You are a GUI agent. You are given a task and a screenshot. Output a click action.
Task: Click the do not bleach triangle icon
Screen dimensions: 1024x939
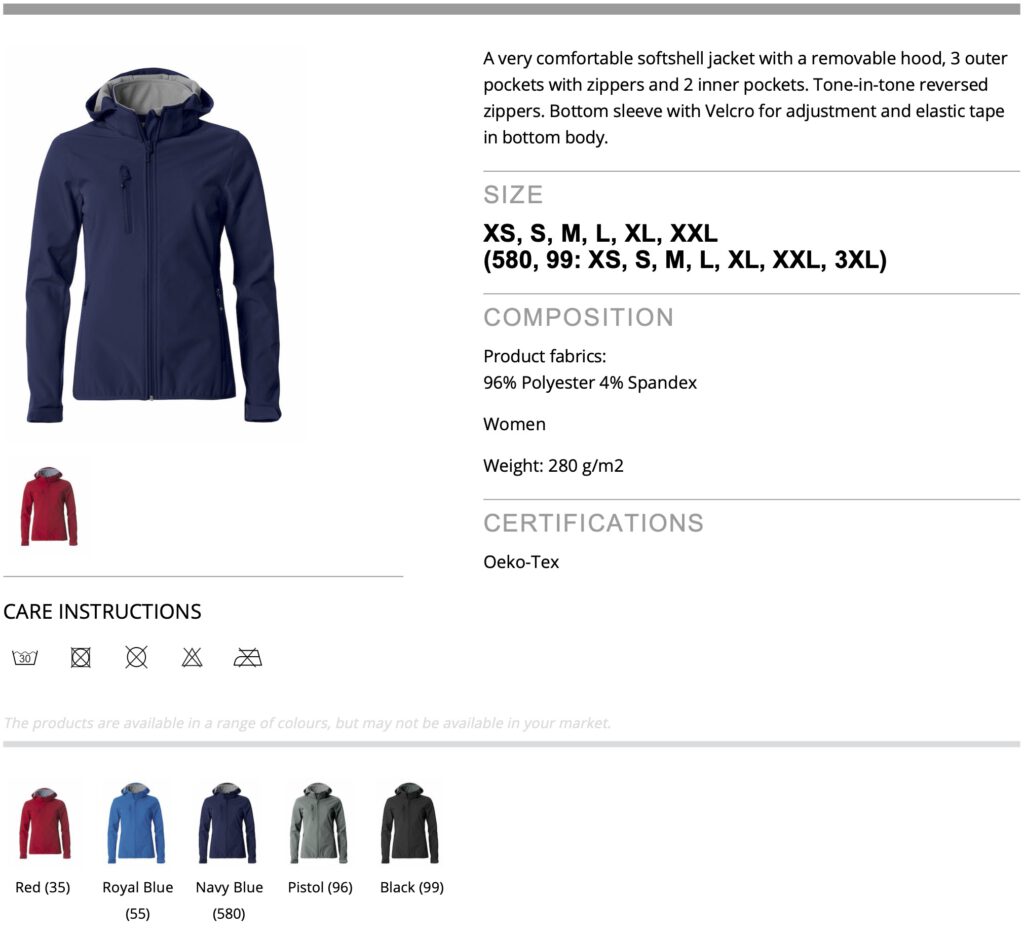[192, 657]
